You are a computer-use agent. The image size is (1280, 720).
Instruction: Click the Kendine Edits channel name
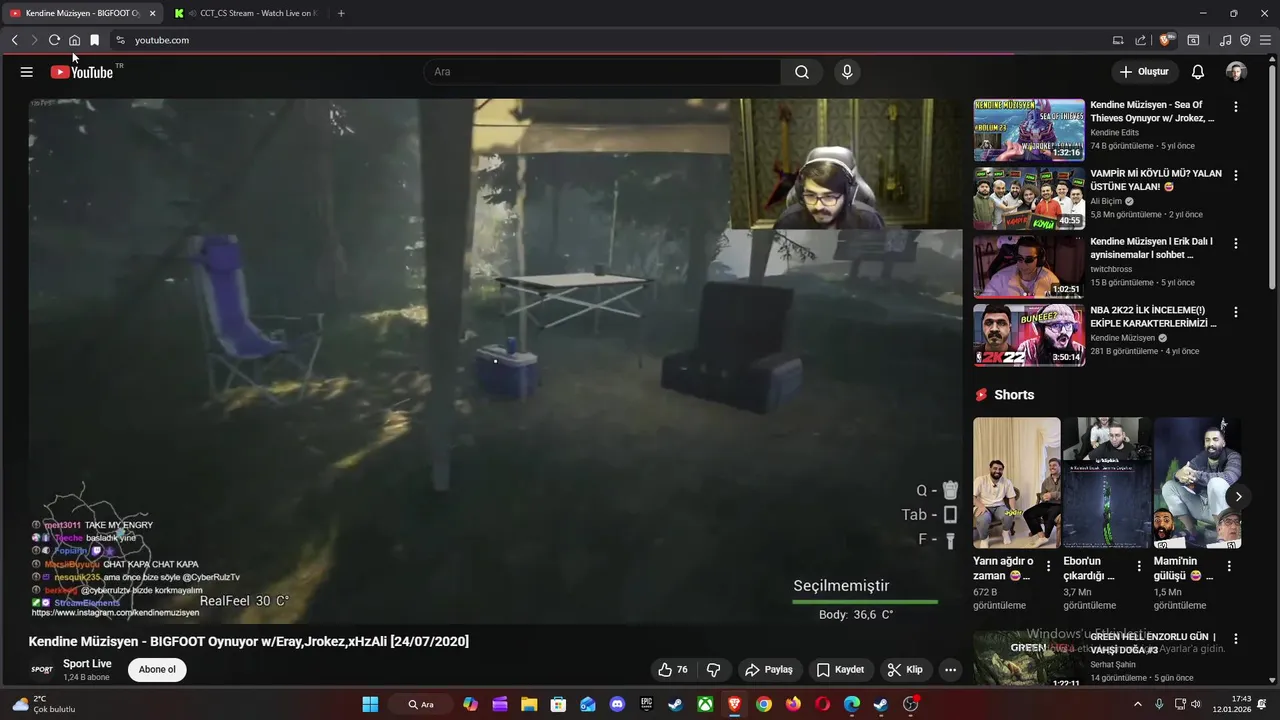click(x=1114, y=132)
